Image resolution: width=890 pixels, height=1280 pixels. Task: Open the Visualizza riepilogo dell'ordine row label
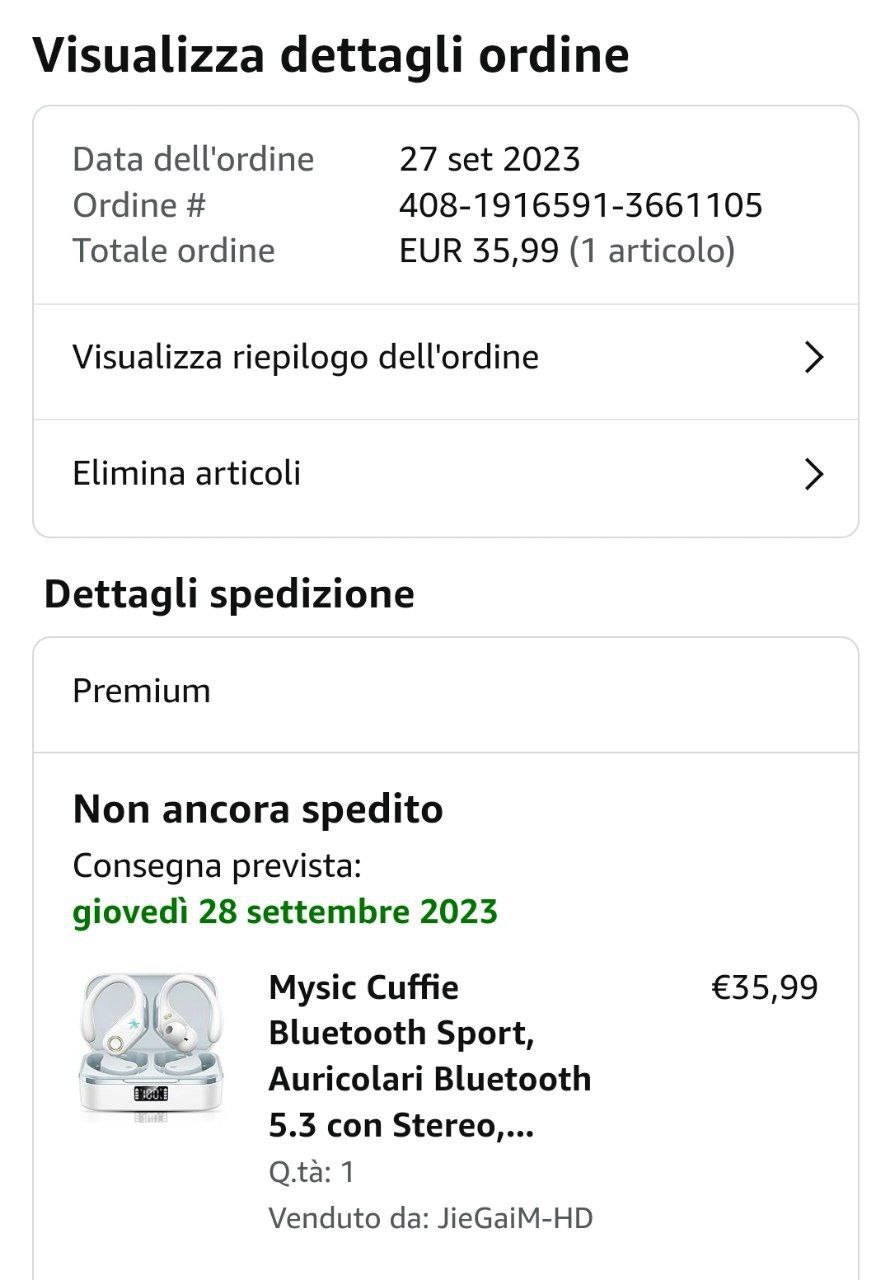pos(305,357)
